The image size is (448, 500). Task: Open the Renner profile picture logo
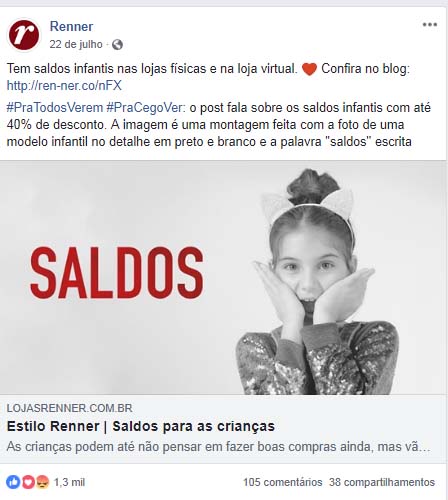pos(24,35)
